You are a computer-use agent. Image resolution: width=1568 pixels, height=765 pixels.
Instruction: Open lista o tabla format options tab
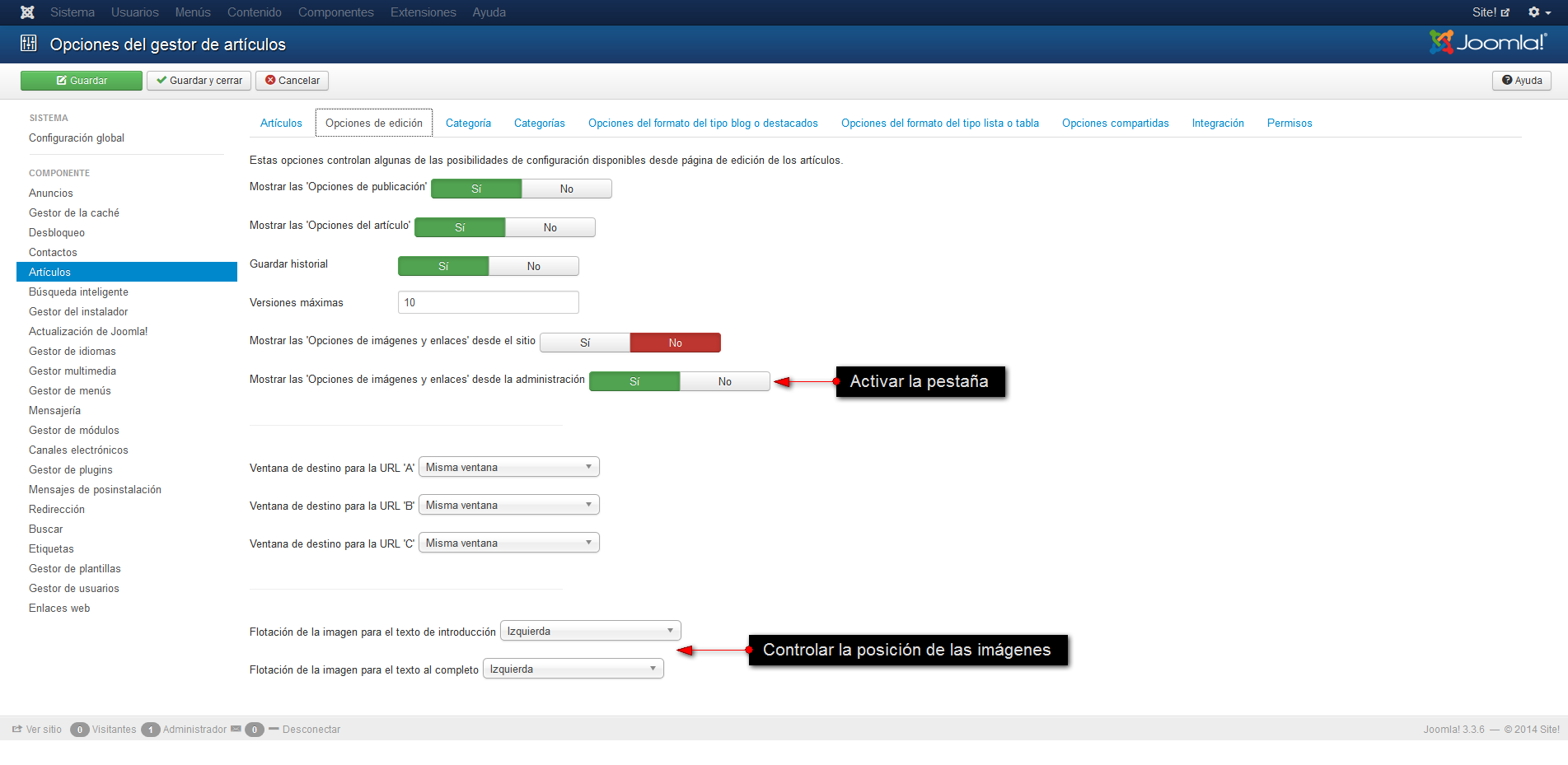click(x=940, y=123)
